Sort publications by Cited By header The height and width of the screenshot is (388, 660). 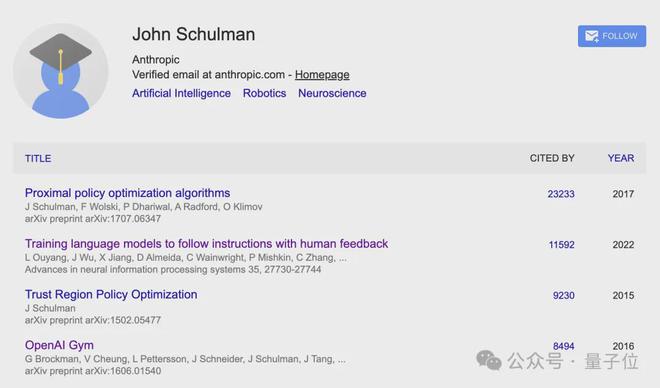coord(552,158)
